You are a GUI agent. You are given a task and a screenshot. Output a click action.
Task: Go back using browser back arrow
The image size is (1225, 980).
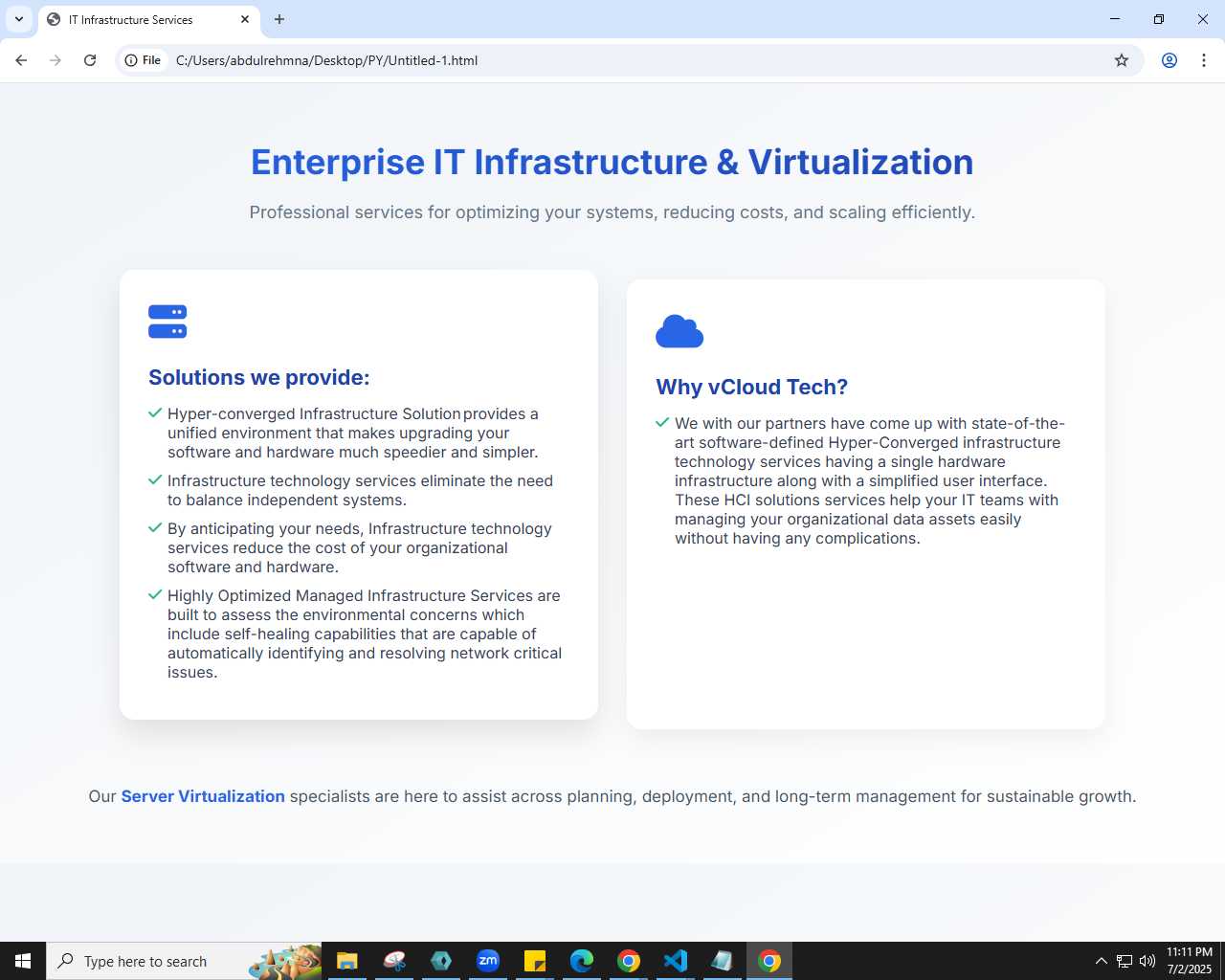point(21,60)
